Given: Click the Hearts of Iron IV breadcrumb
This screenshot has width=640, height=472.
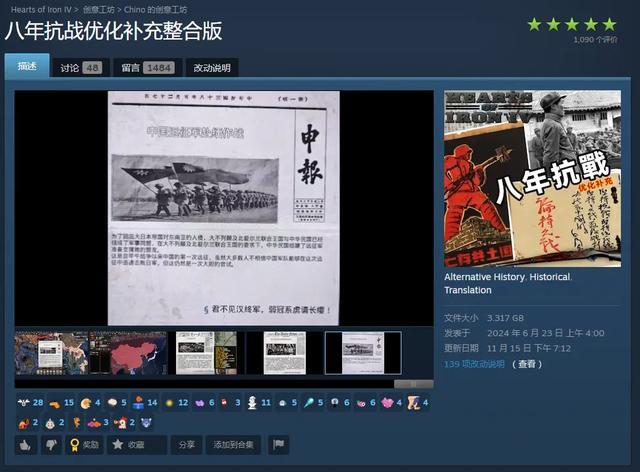Looking at the screenshot, I should (40, 9).
